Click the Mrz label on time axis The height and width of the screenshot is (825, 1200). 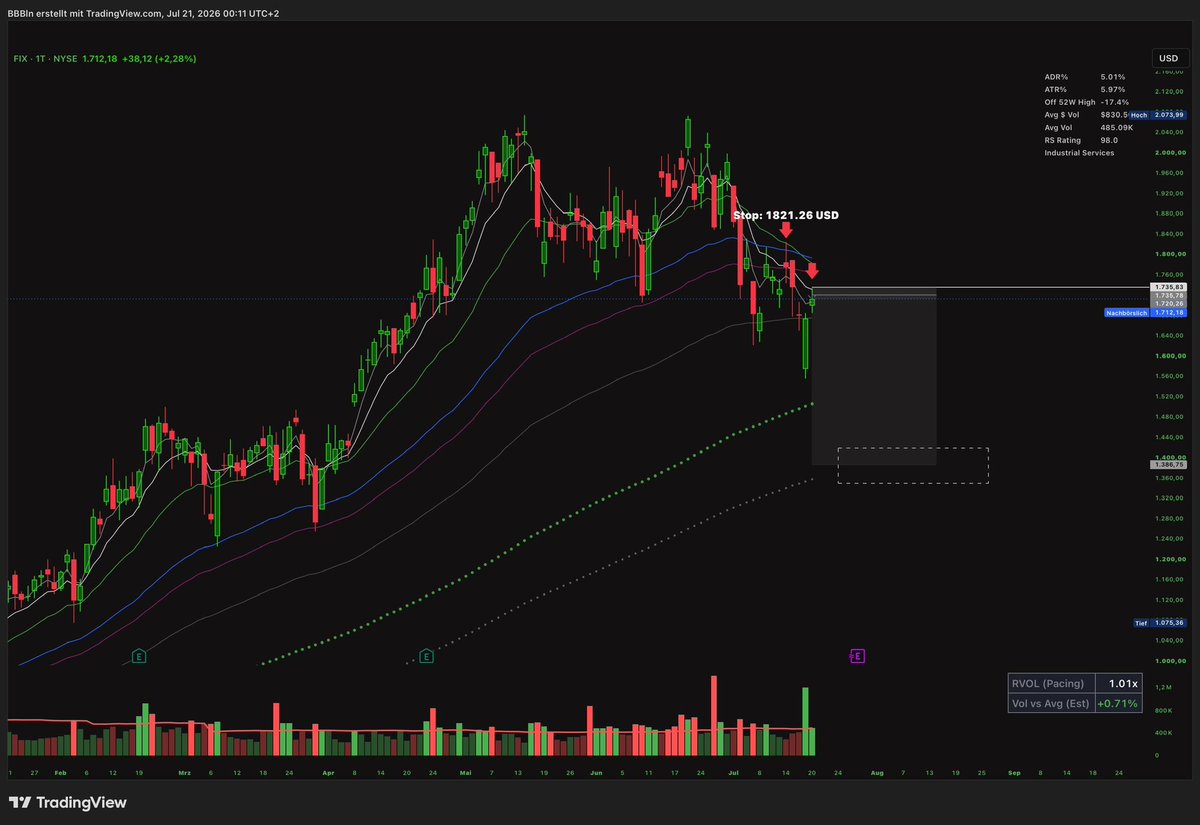[184, 773]
